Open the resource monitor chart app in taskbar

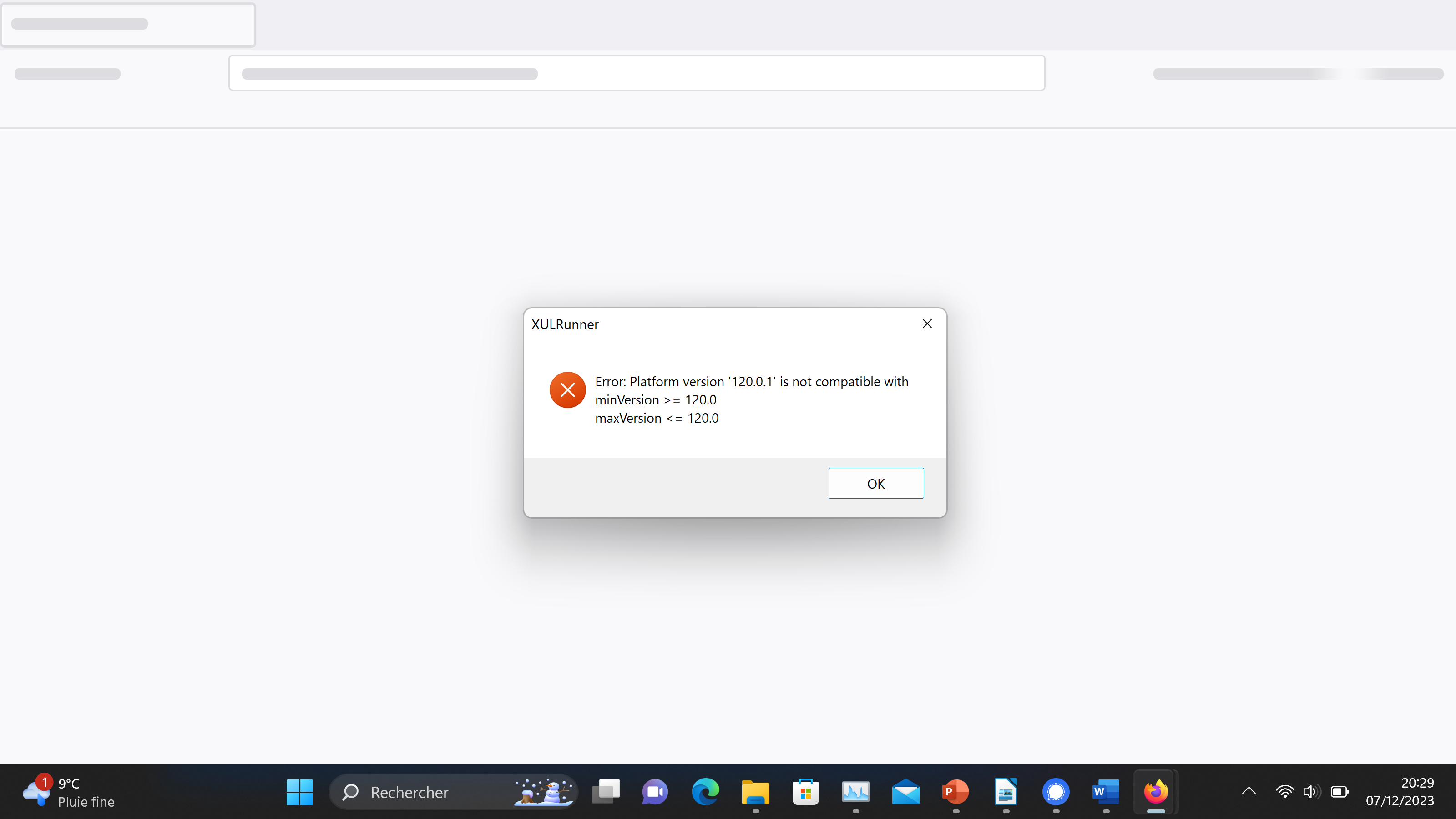click(x=856, y=792)
